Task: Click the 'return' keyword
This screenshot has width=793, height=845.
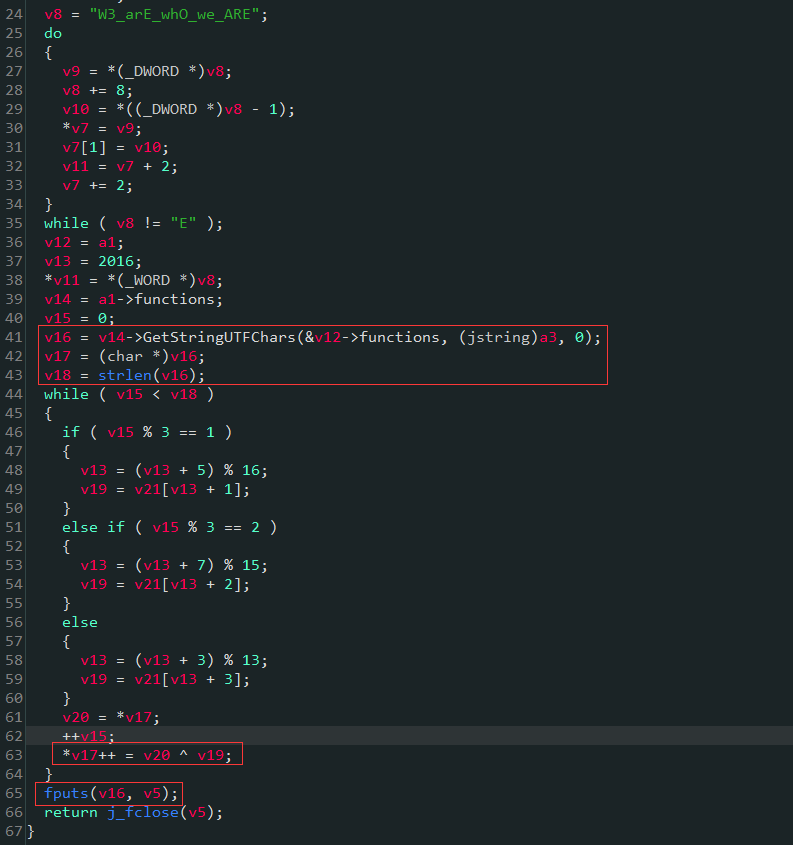Action: coord(71,812)
